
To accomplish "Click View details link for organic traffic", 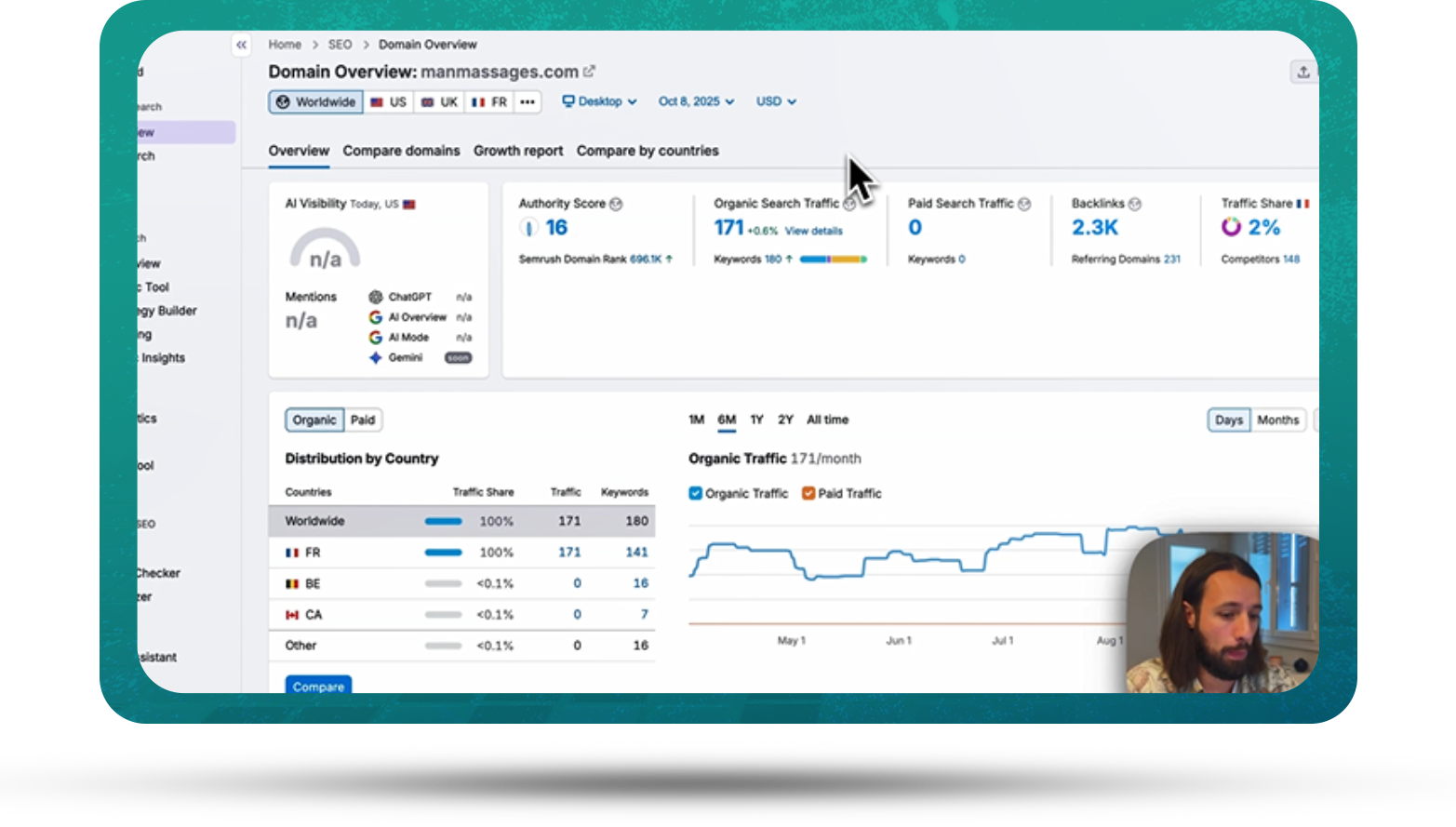I will click(813, 231).
